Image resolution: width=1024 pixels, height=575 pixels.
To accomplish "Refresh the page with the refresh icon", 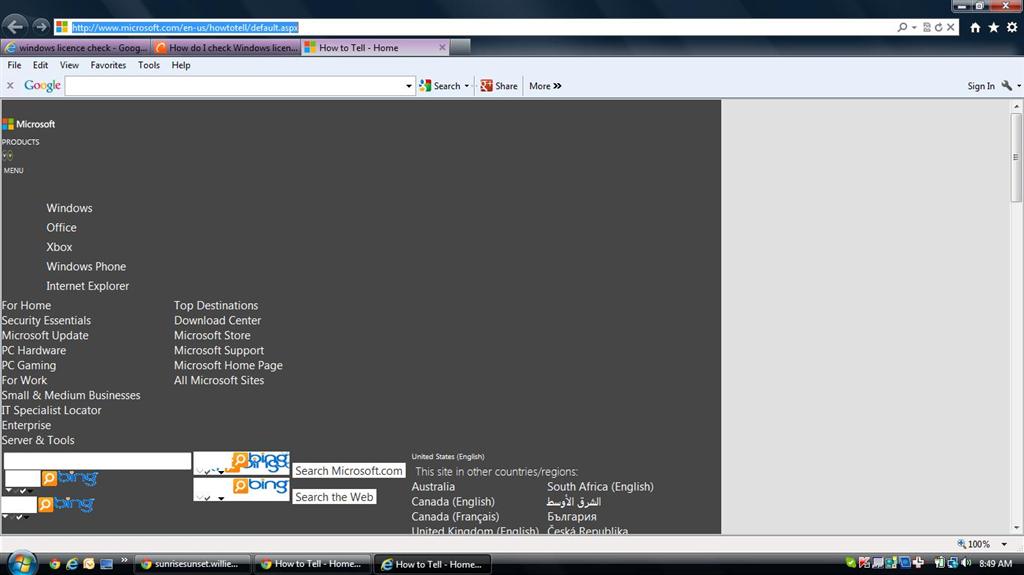I will (x=938, y=27).
